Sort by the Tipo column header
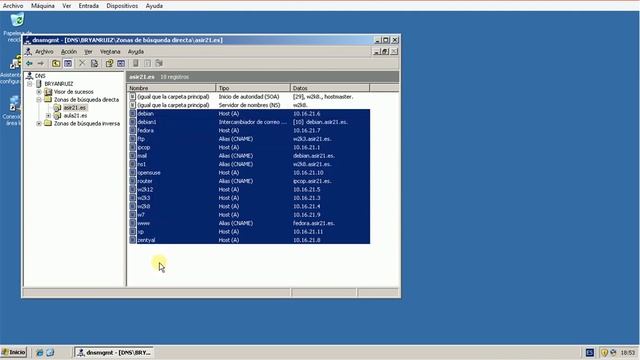The image size is (640, 360). pyautogui.click(x=253, y=88)
